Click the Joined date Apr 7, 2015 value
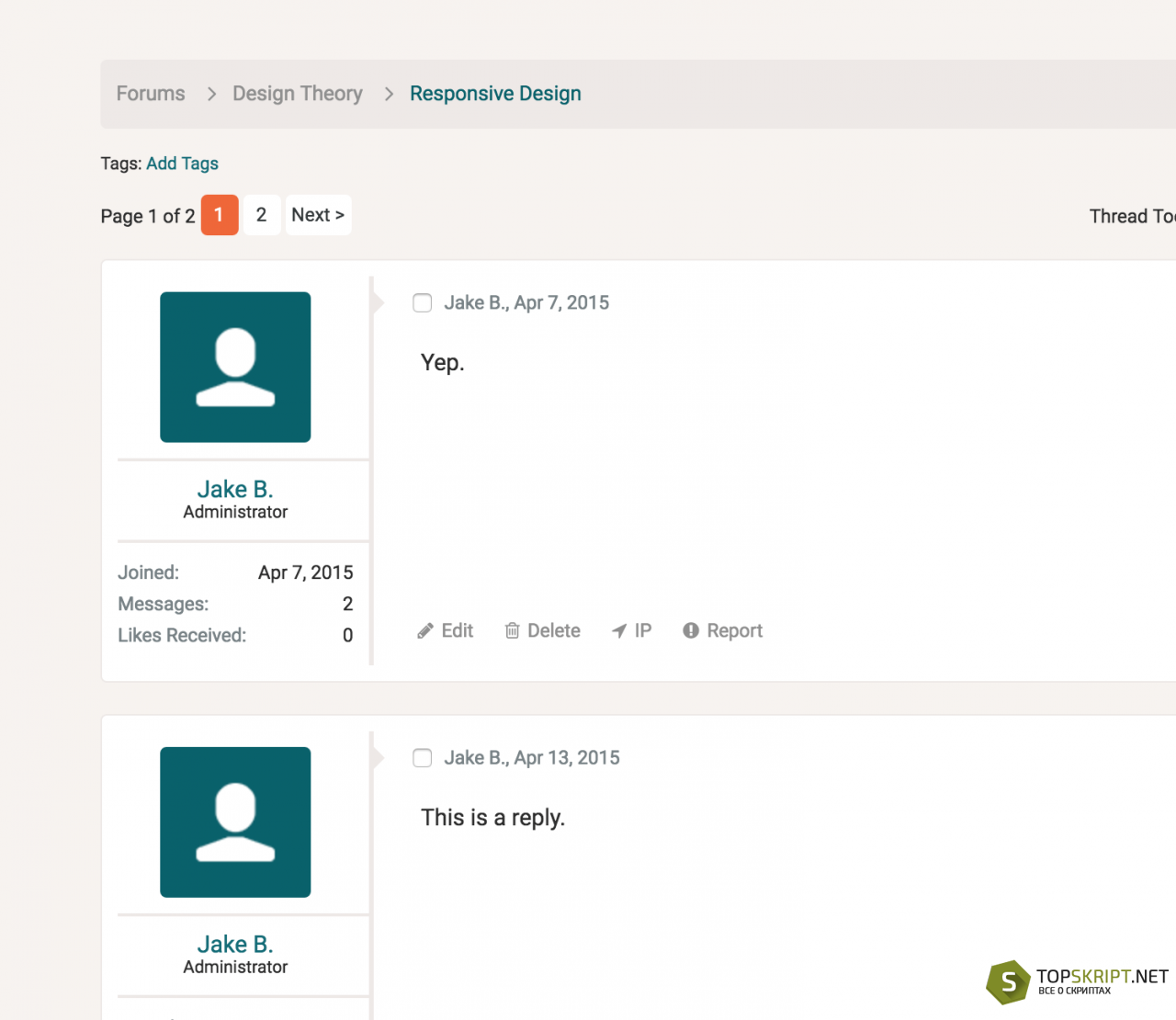This screenshot has height=1020, width=1176. [x=306, y=572]
